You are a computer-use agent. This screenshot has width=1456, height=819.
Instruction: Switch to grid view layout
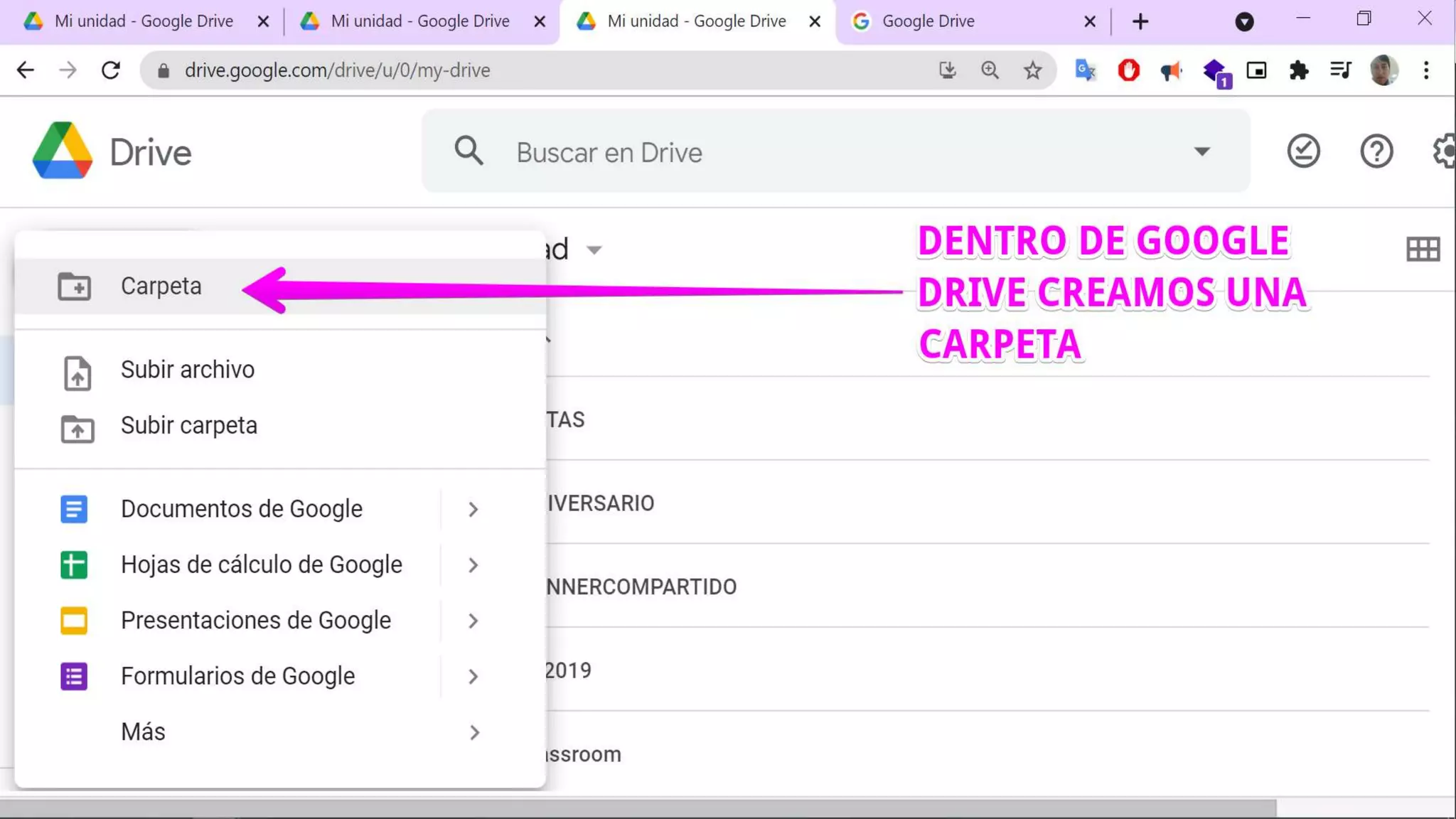point(1423,249)
